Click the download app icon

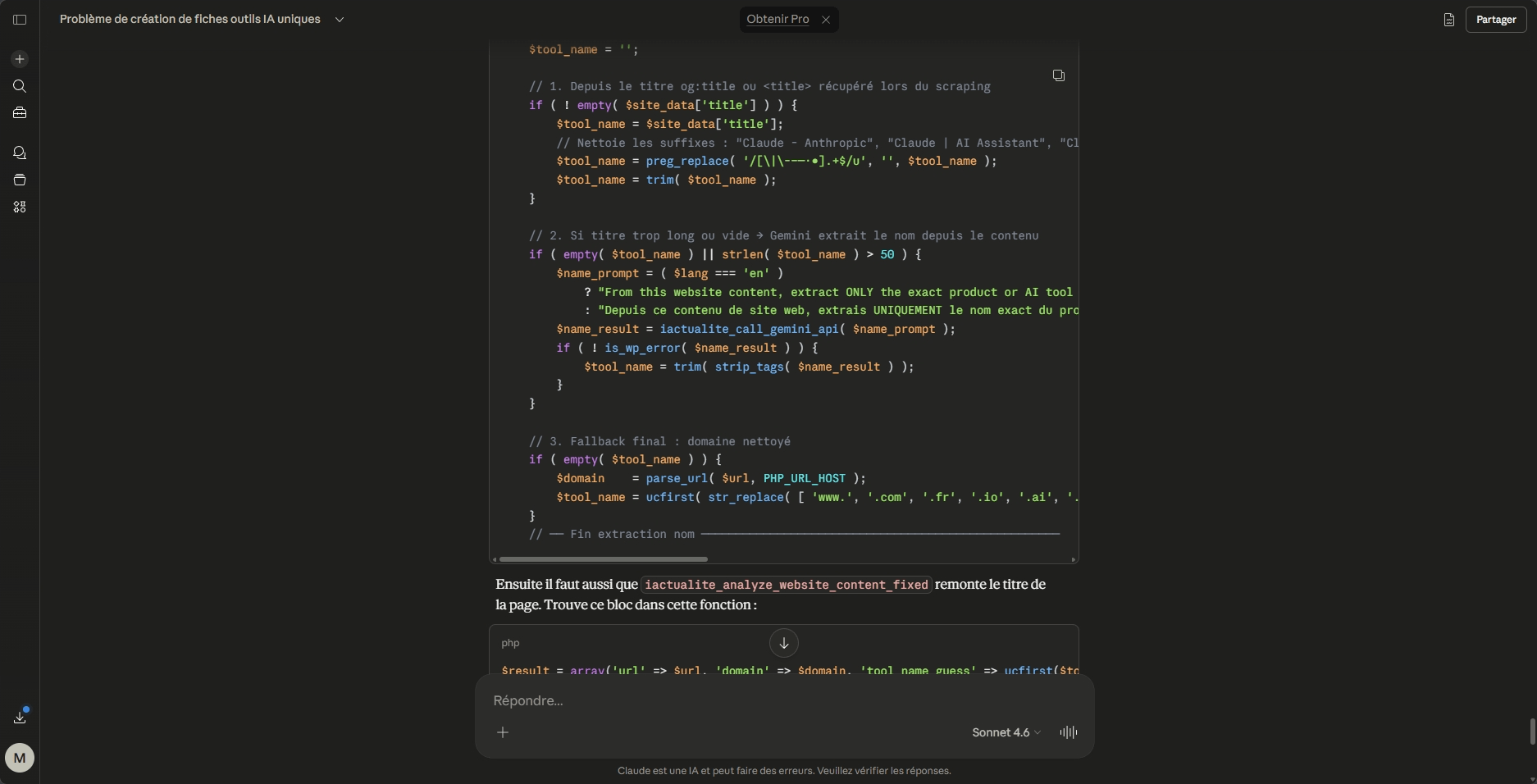(20, 718)
